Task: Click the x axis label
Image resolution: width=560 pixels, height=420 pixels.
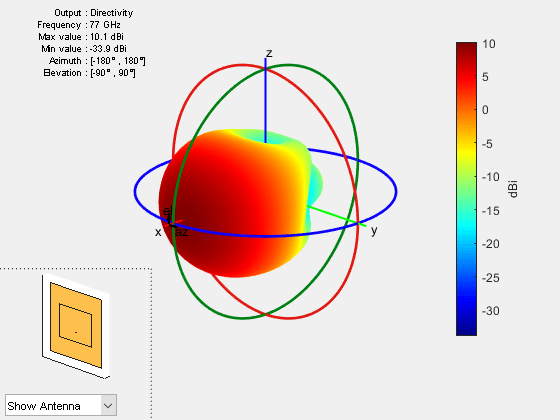Action: click(158, 232)
